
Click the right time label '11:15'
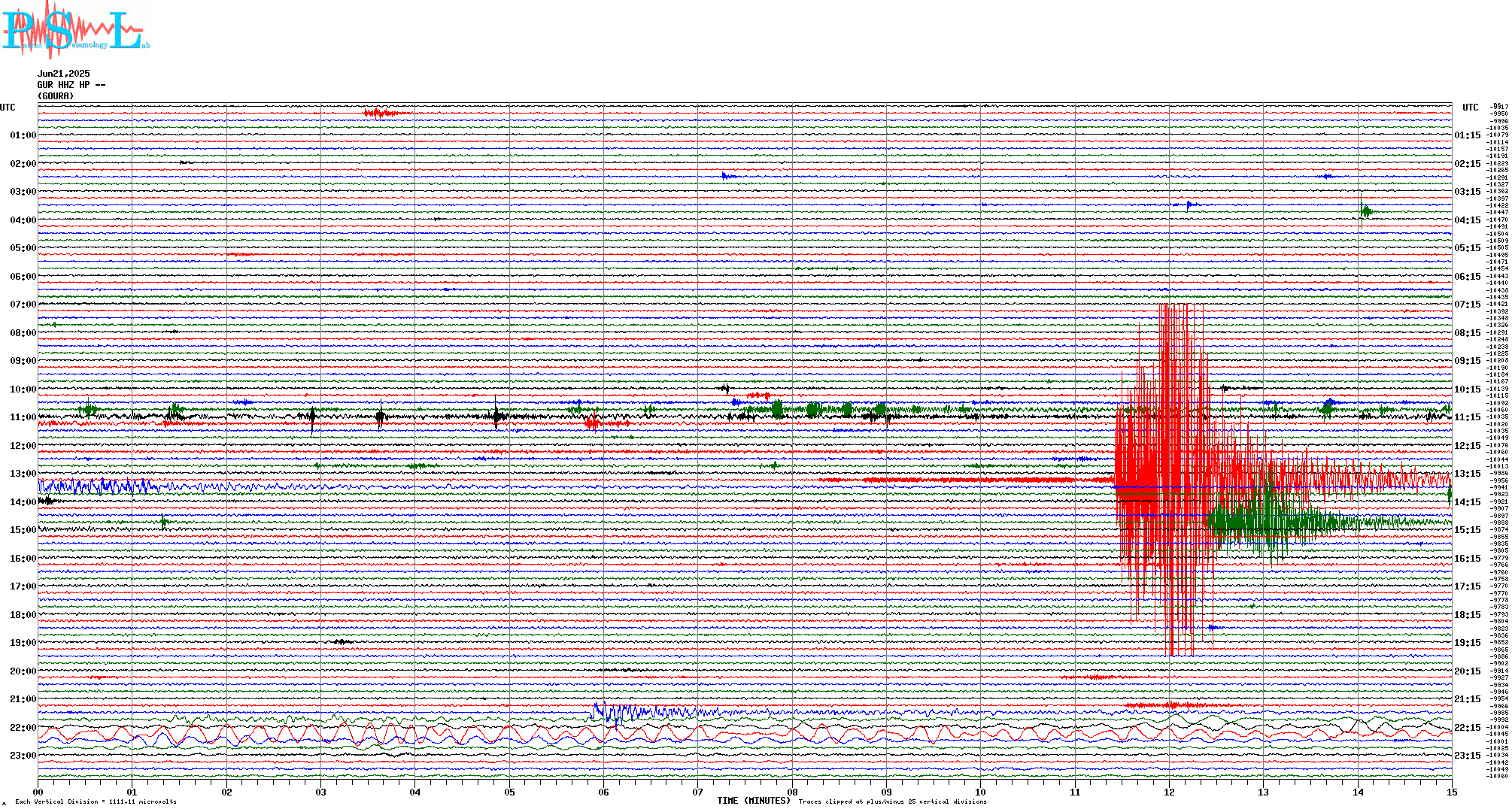[1468, 417]
